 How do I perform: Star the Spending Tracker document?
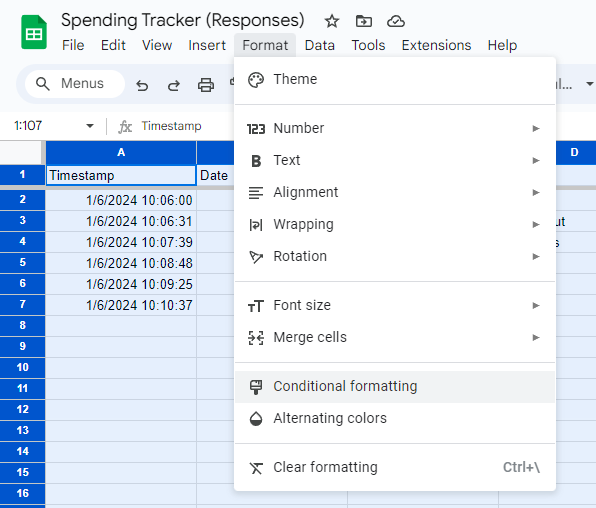pos(331,21)
